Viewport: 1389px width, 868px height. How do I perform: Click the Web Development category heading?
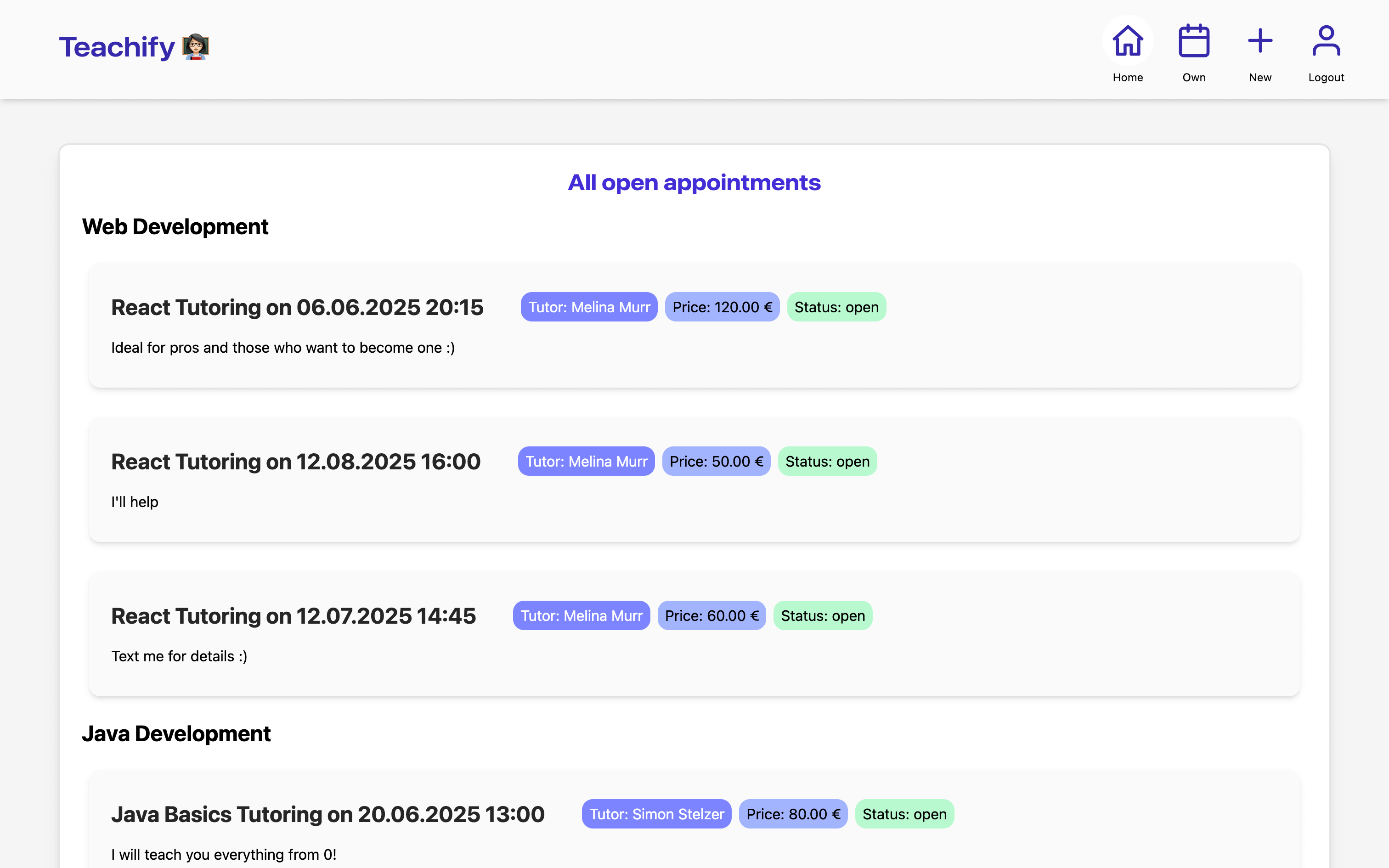pos(175,227)
